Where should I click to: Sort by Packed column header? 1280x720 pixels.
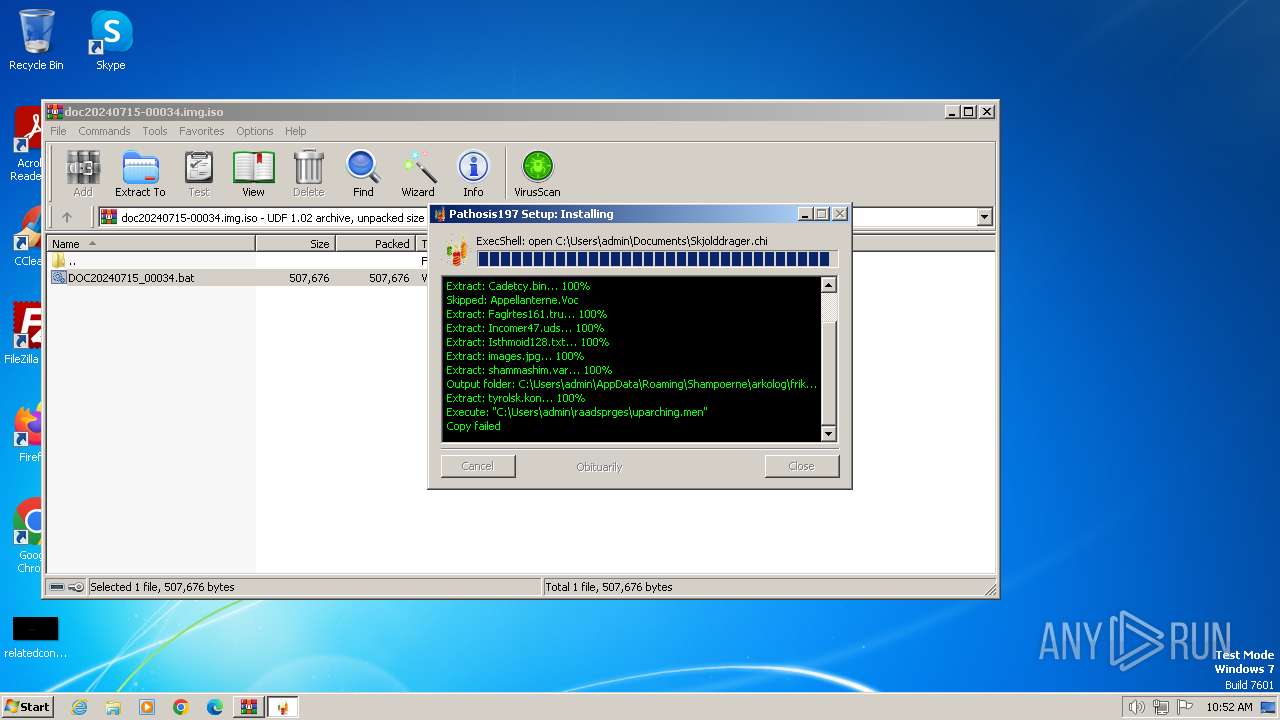click(375, 244)
